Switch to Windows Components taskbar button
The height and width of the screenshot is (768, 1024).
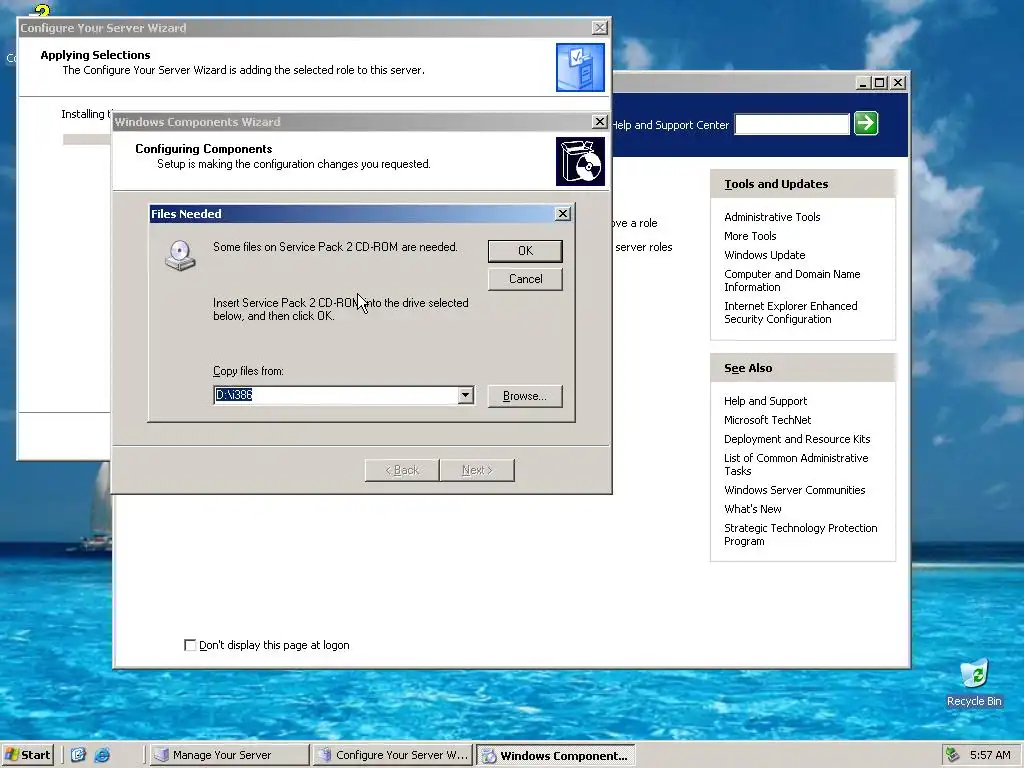coord(555,755)
